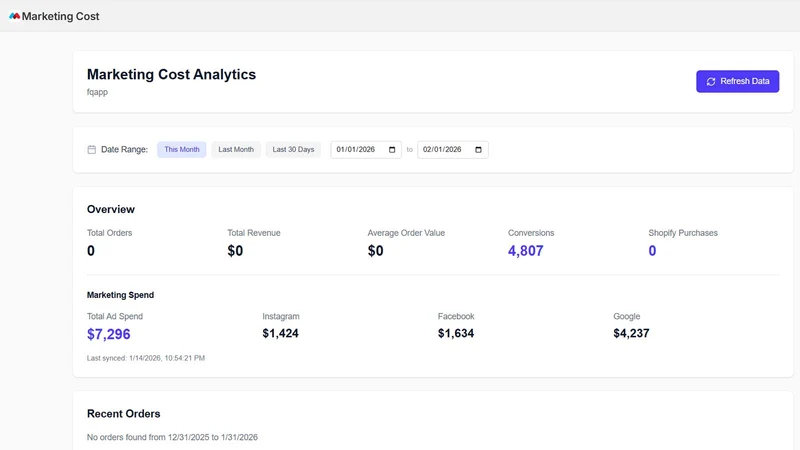This screenshot has width=800, height=450.
Task: Click the Shopify Purchases label
Action: click(683, 233)
